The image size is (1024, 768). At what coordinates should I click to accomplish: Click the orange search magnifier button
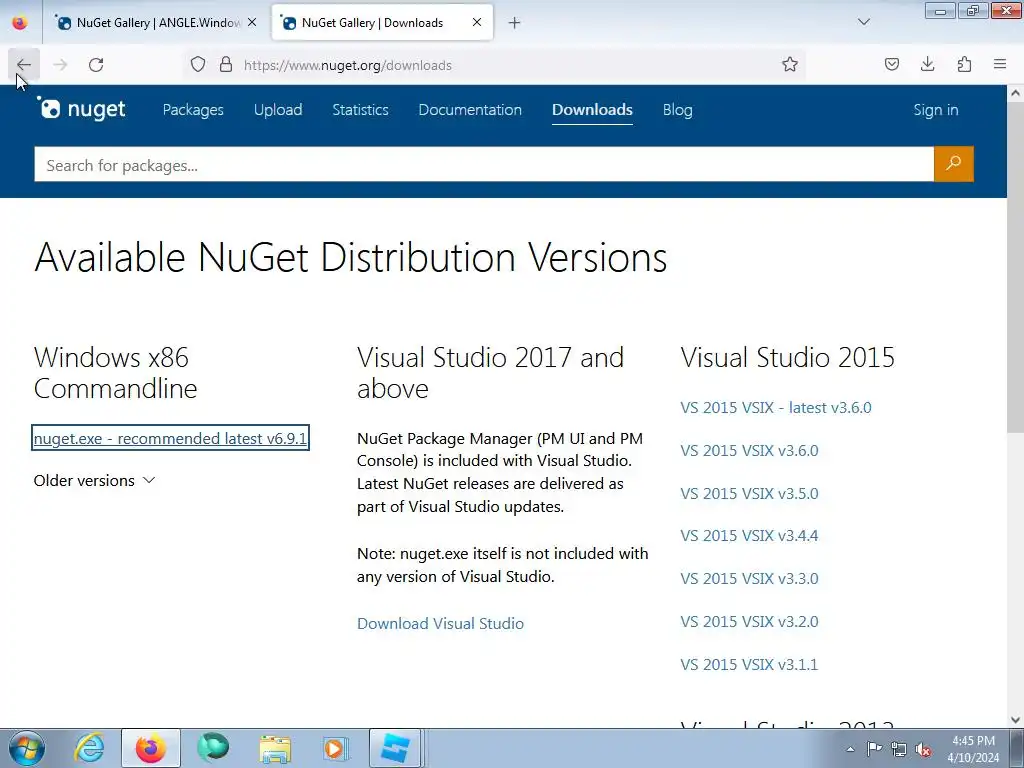click(x=953, y=163)
